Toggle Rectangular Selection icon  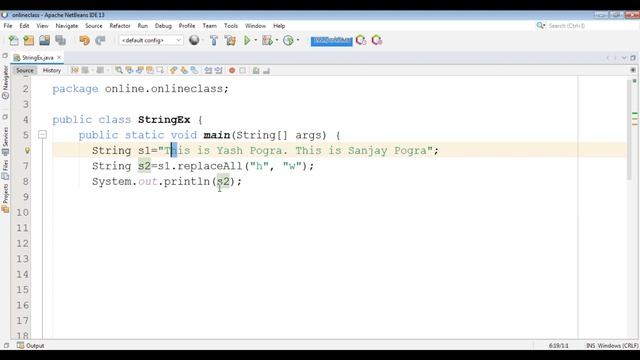tap(160, 70)
